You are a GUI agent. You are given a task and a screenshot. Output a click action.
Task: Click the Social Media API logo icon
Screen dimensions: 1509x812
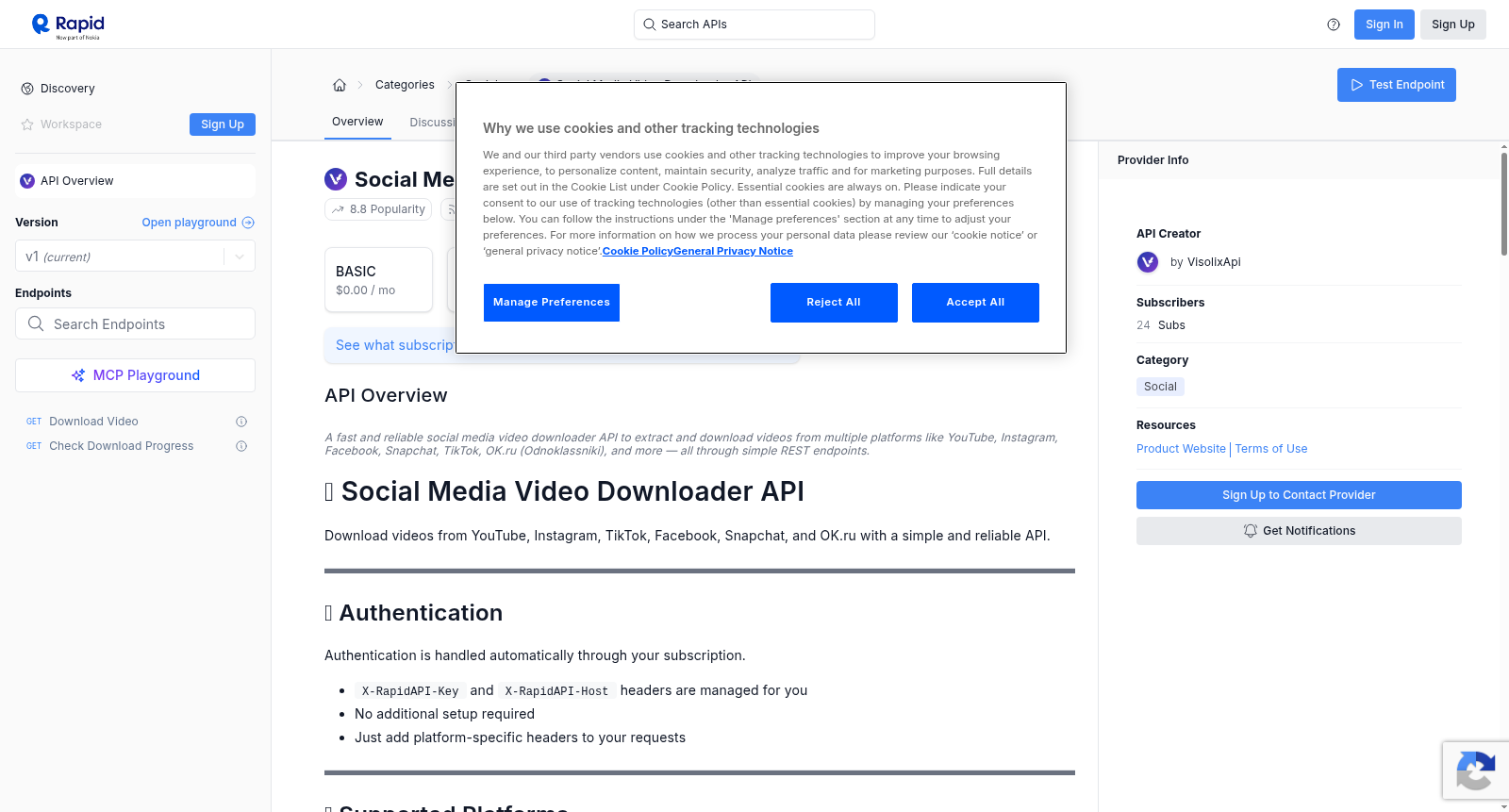(336, 179)
